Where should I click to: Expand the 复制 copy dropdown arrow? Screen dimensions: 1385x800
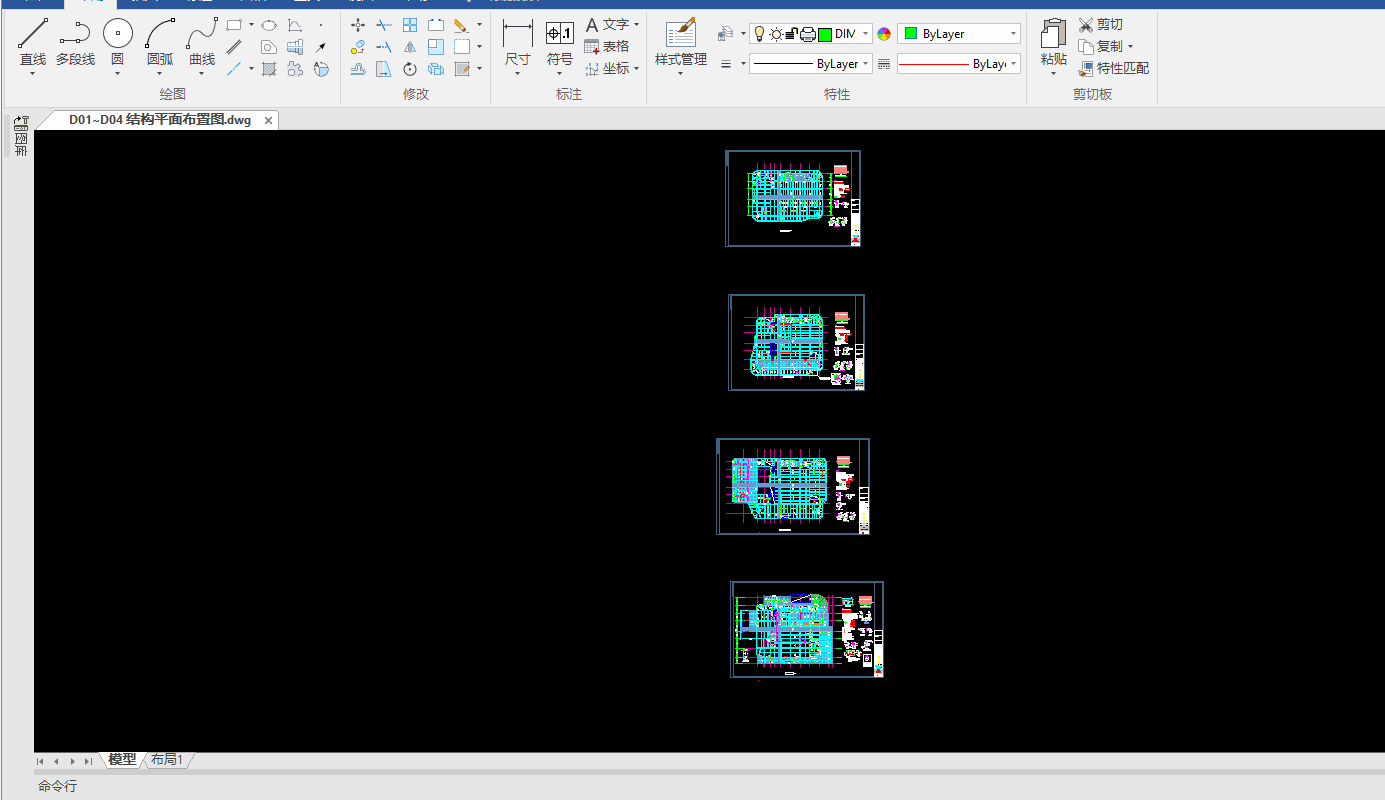pyautogui.click(x=1131, y=47)
